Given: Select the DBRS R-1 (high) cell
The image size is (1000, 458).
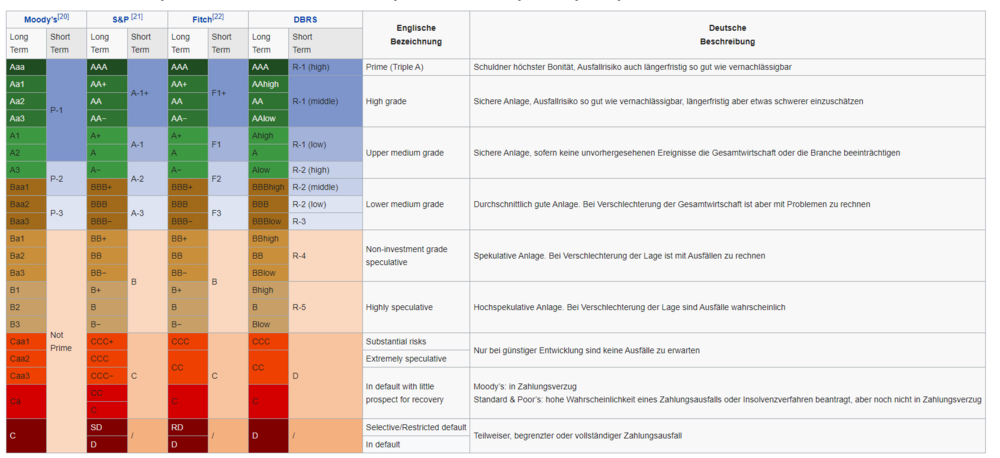Looking at the screenshot, I should click(325, 67).
